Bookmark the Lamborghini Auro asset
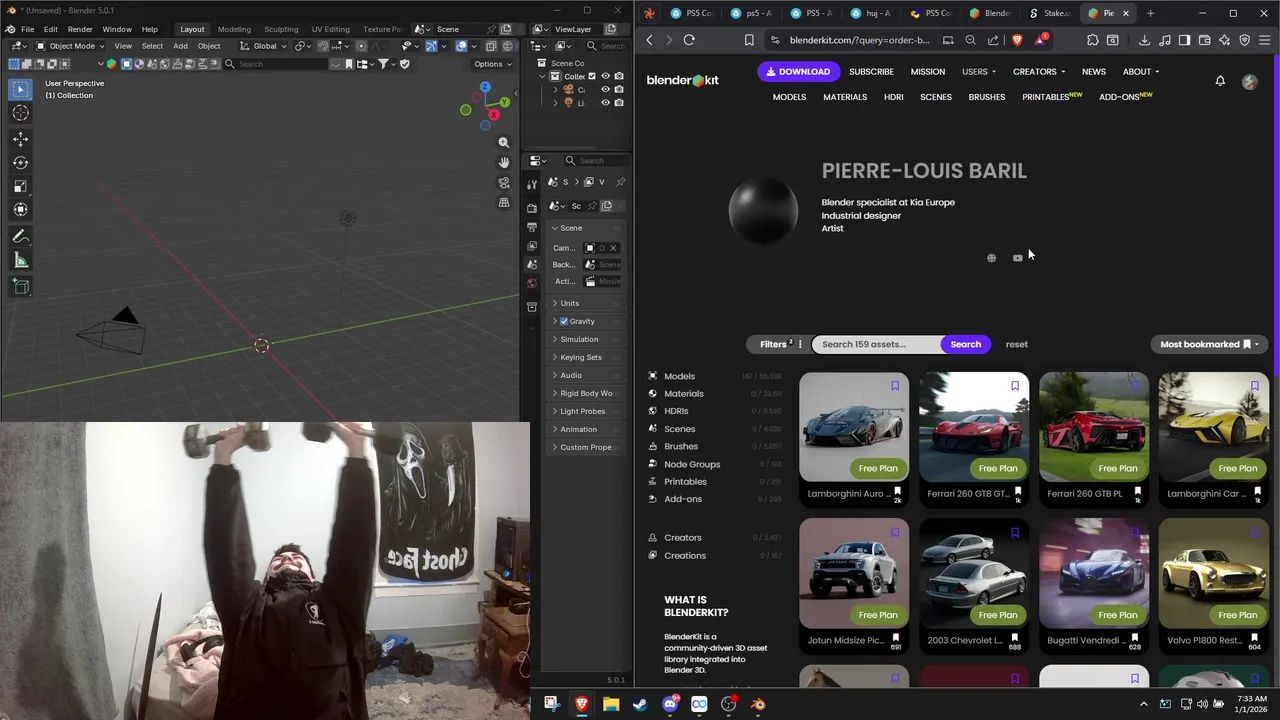The width and height of the screenshot is (1280, 720). pos(895,386)
